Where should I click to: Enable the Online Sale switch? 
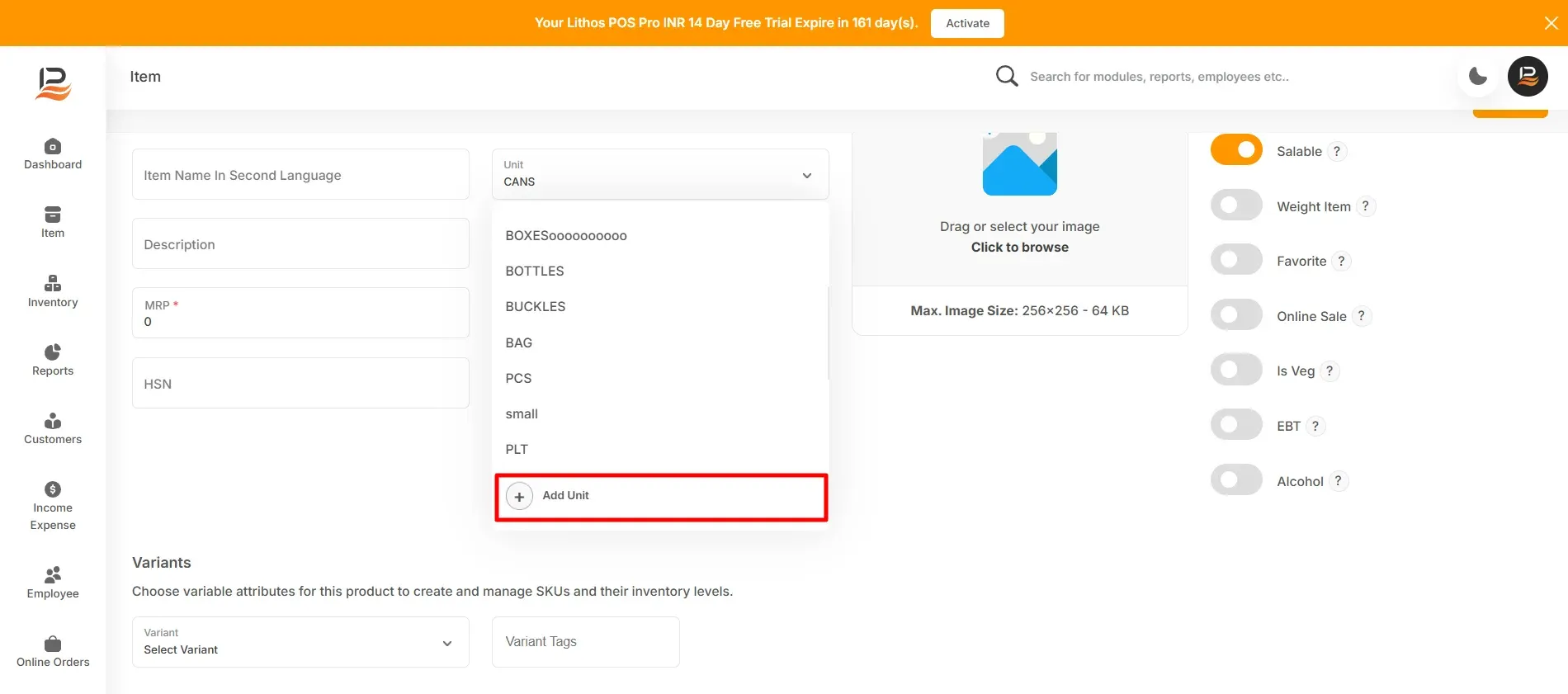pos(1236,314)
